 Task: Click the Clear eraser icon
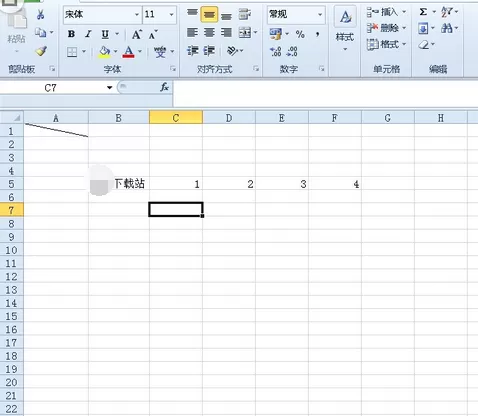point(424,44)
